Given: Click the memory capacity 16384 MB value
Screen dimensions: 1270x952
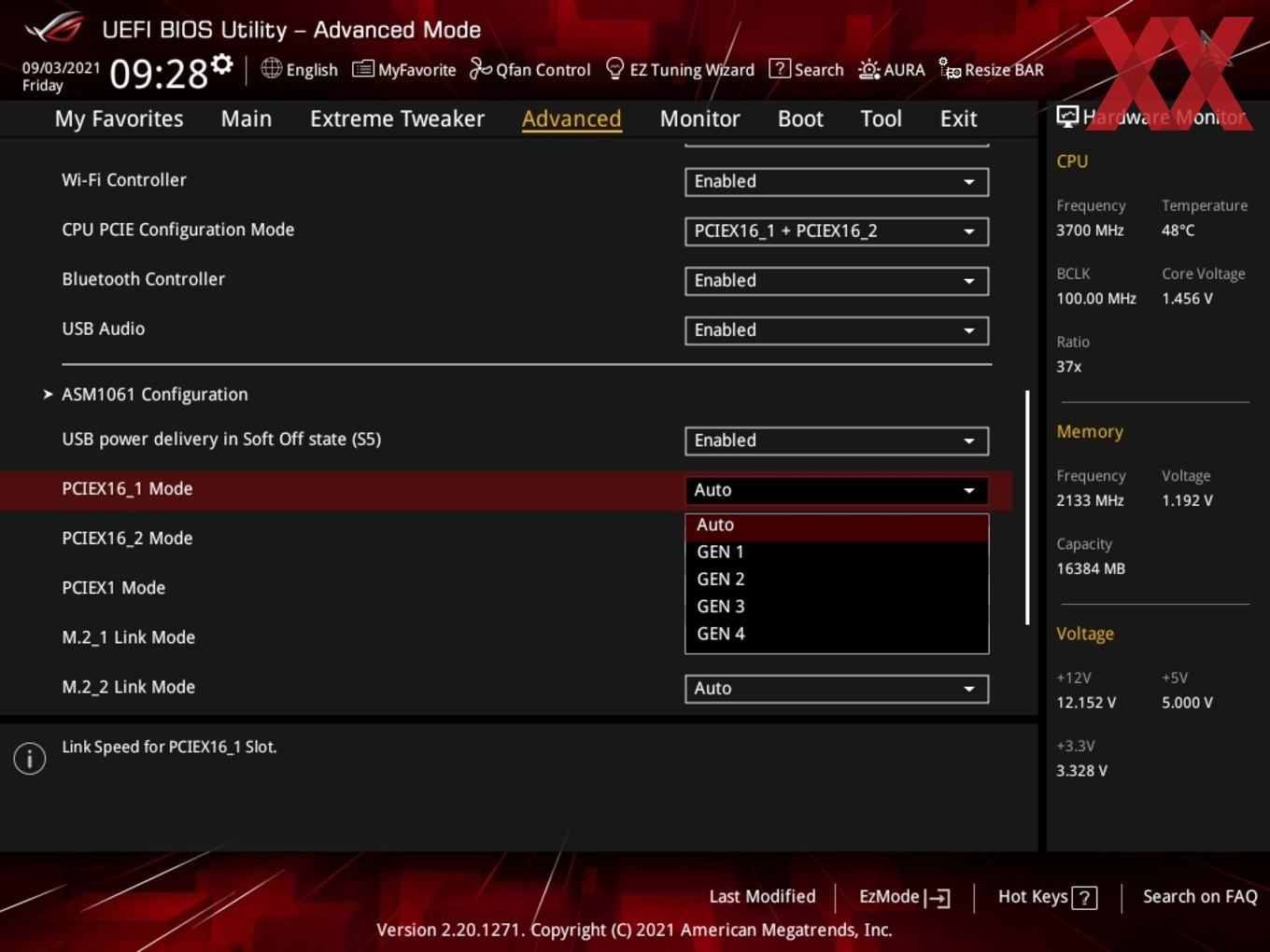Looking at the screenshot, I should point(1091,568).
